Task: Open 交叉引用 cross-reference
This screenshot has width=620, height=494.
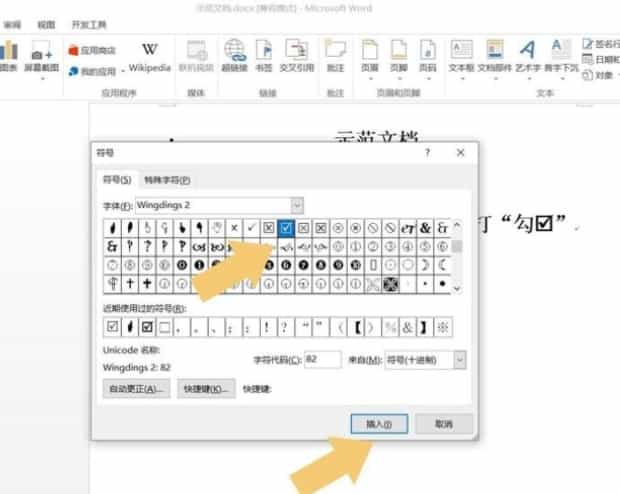Action: [297, 56]
